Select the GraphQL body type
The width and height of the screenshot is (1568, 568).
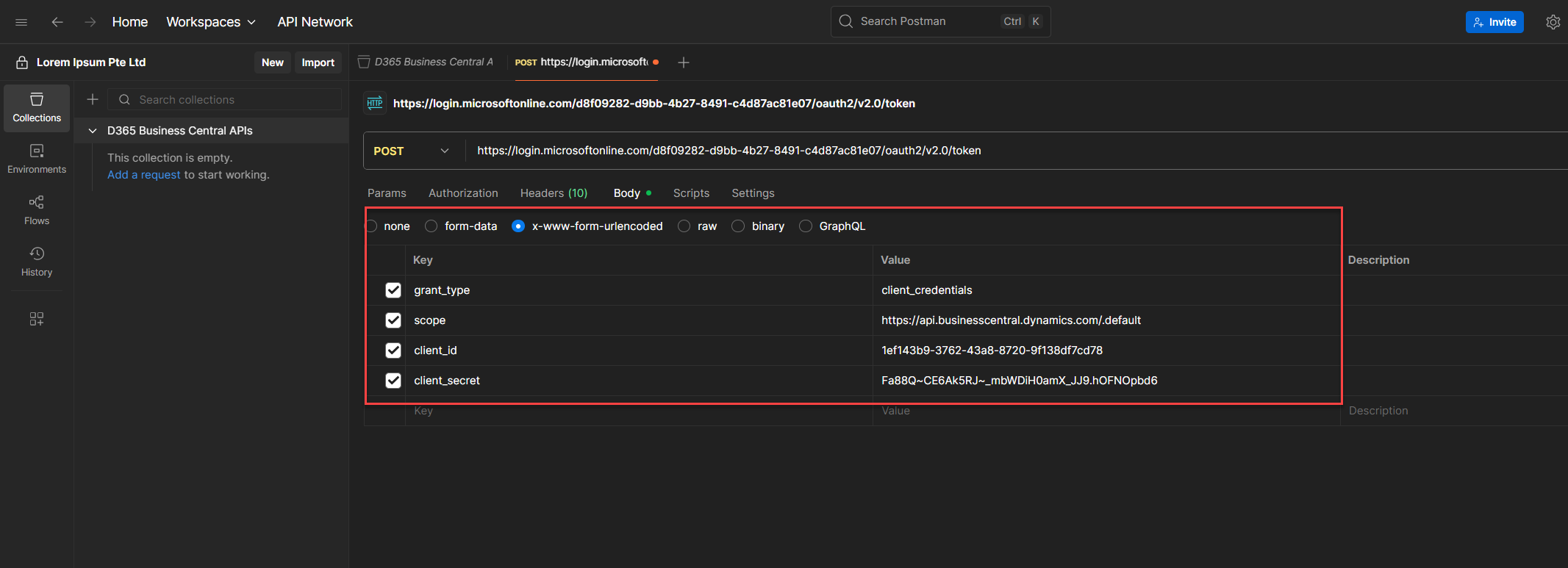tap(806, 226)
